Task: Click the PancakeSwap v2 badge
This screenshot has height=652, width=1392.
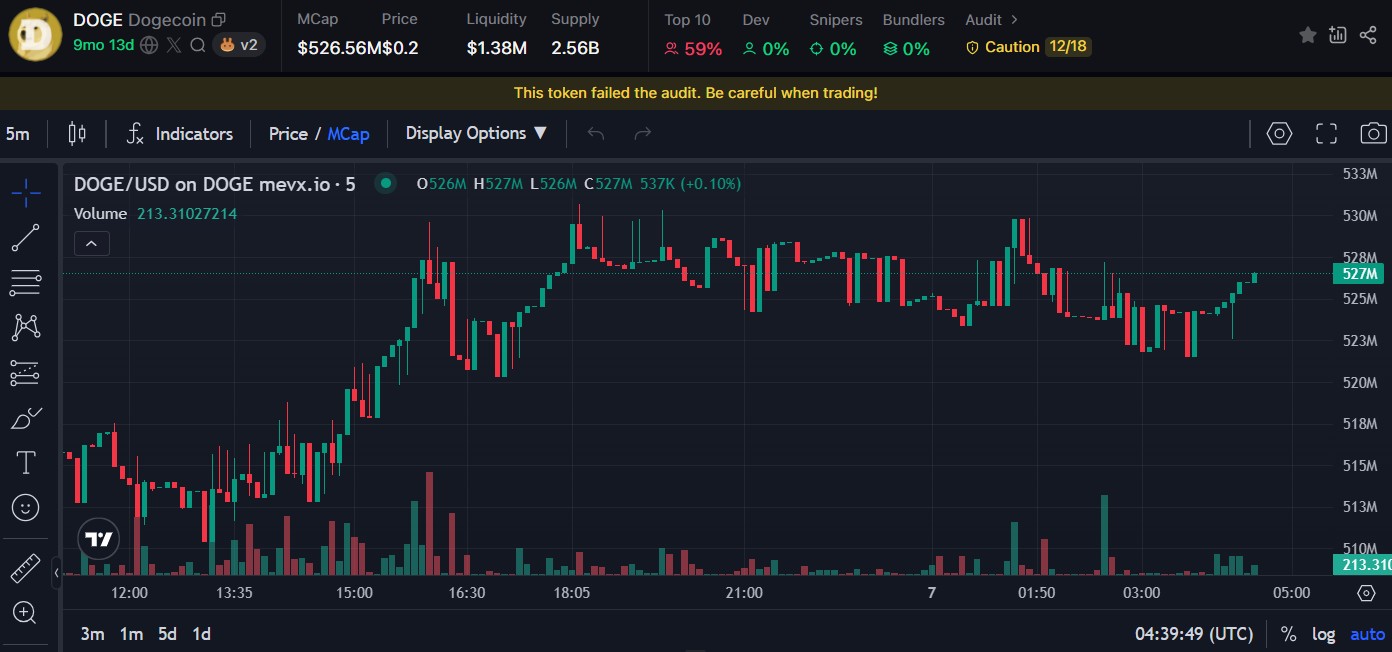Action: (239, 45)
